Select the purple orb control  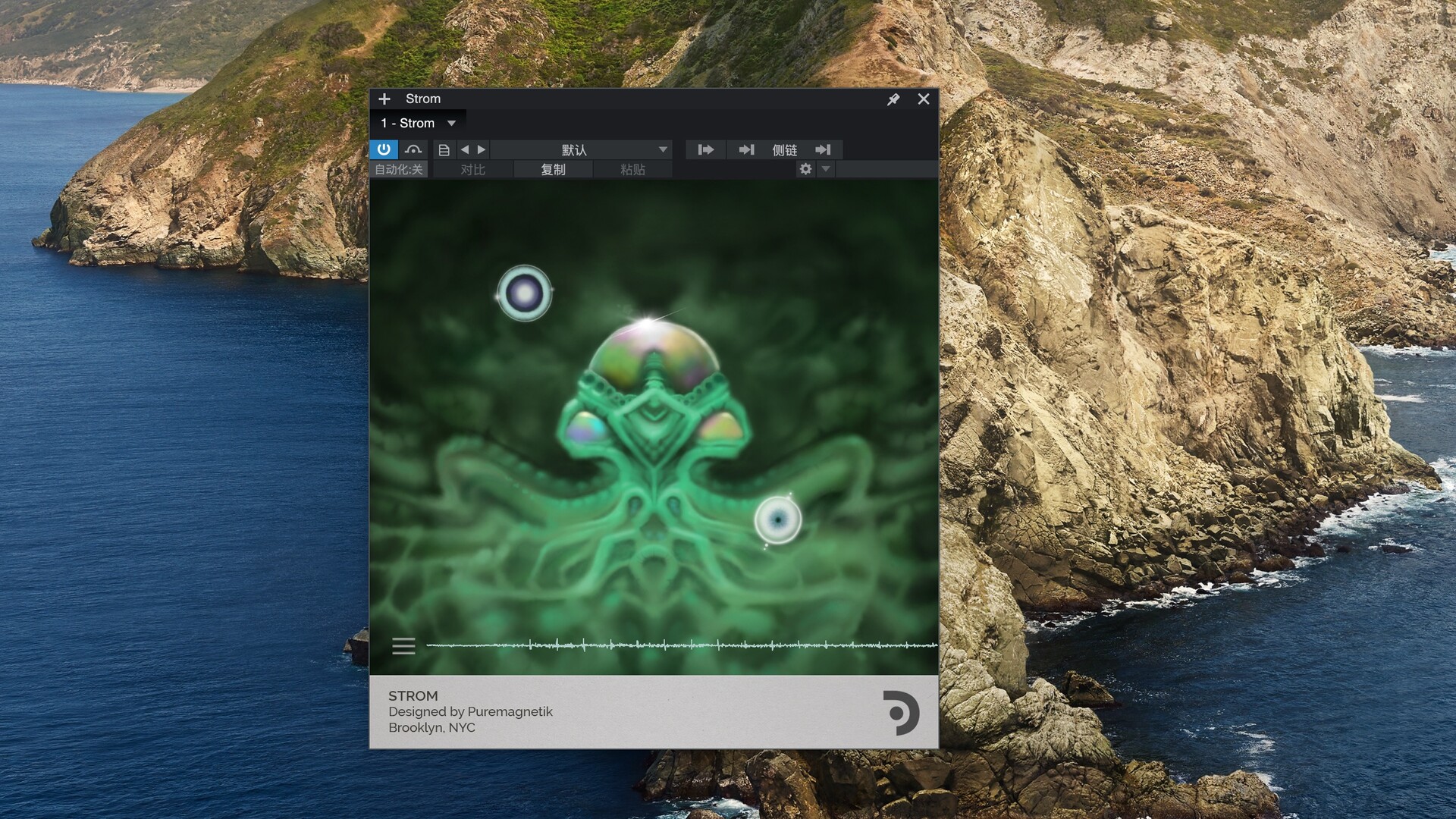pos(524,293)
